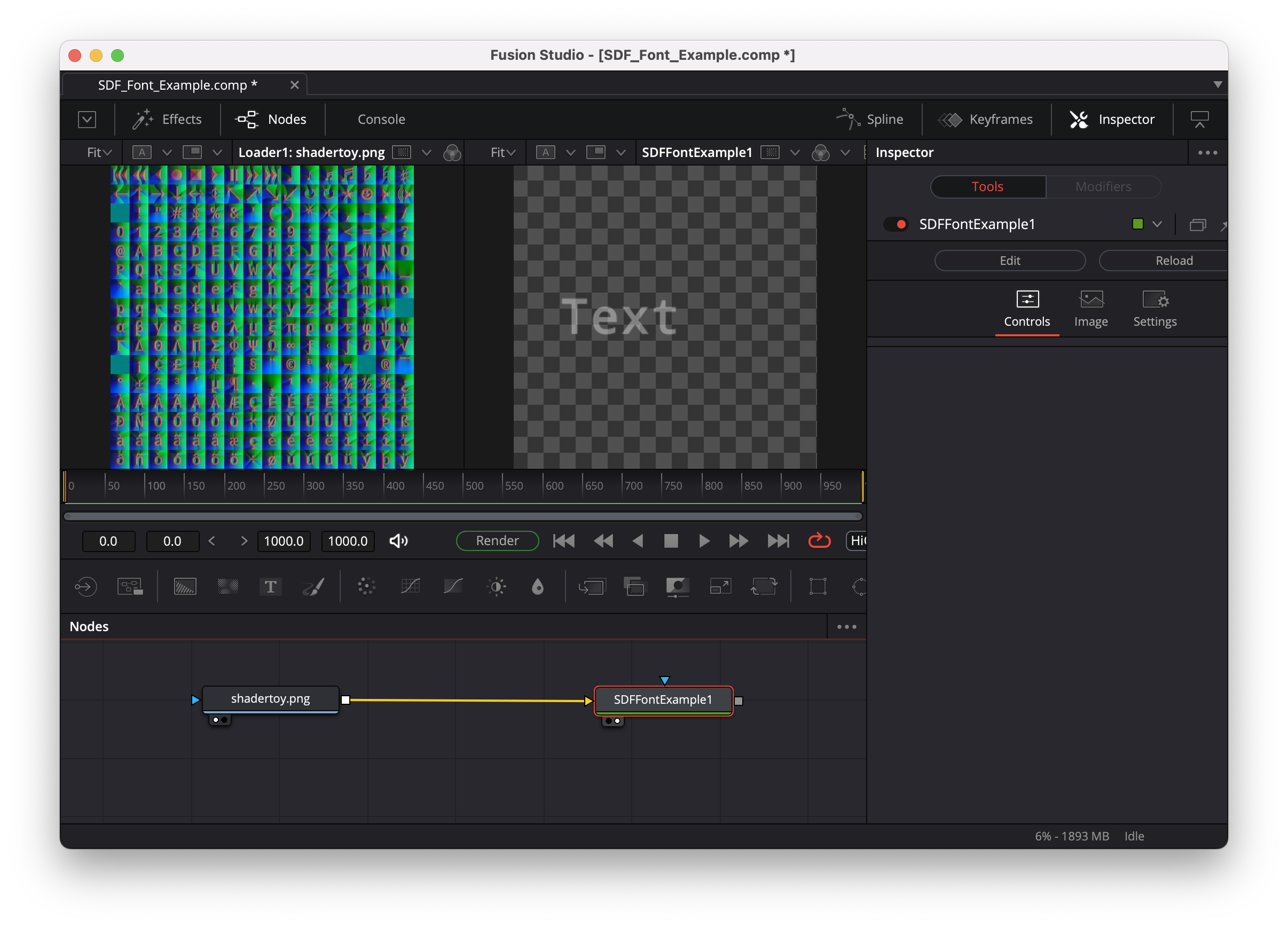1288x928 pixels.
Task: Open the Settings tab in Inspector
Action: [1155, 310]
